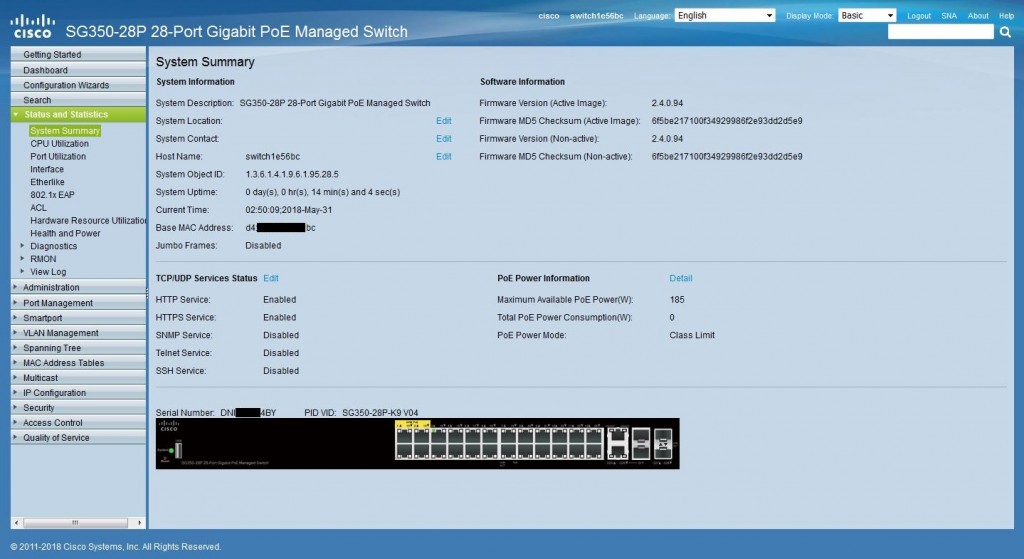Viewport: 1024px width, 559px height.
Task: Click the System Object ID value
Action: 292,174
